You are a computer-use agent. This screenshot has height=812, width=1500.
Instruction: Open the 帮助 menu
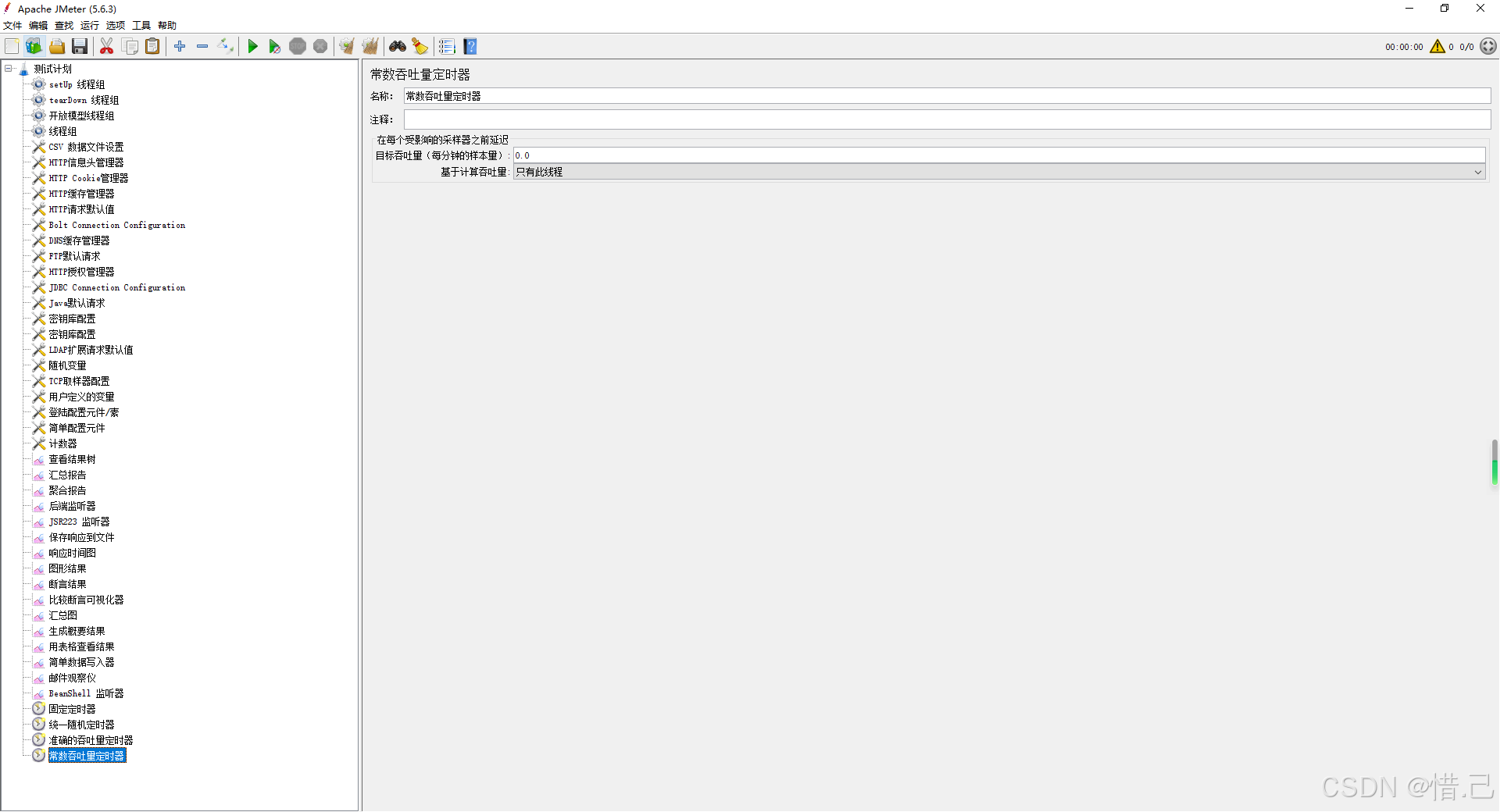[167, 26]
